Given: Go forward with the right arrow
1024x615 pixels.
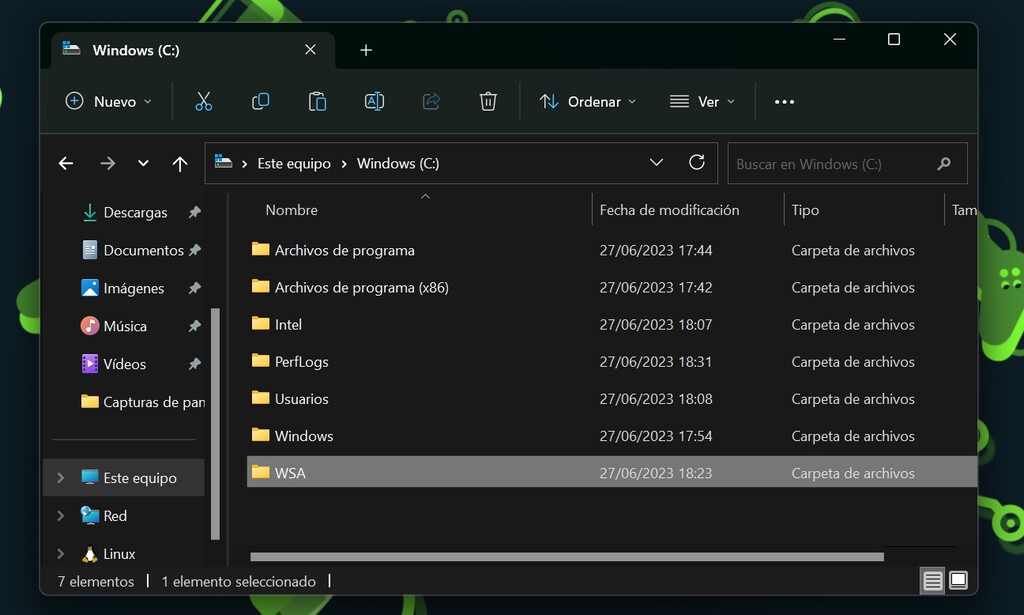Looking at the screenshot, I should (x=108, y=163).
